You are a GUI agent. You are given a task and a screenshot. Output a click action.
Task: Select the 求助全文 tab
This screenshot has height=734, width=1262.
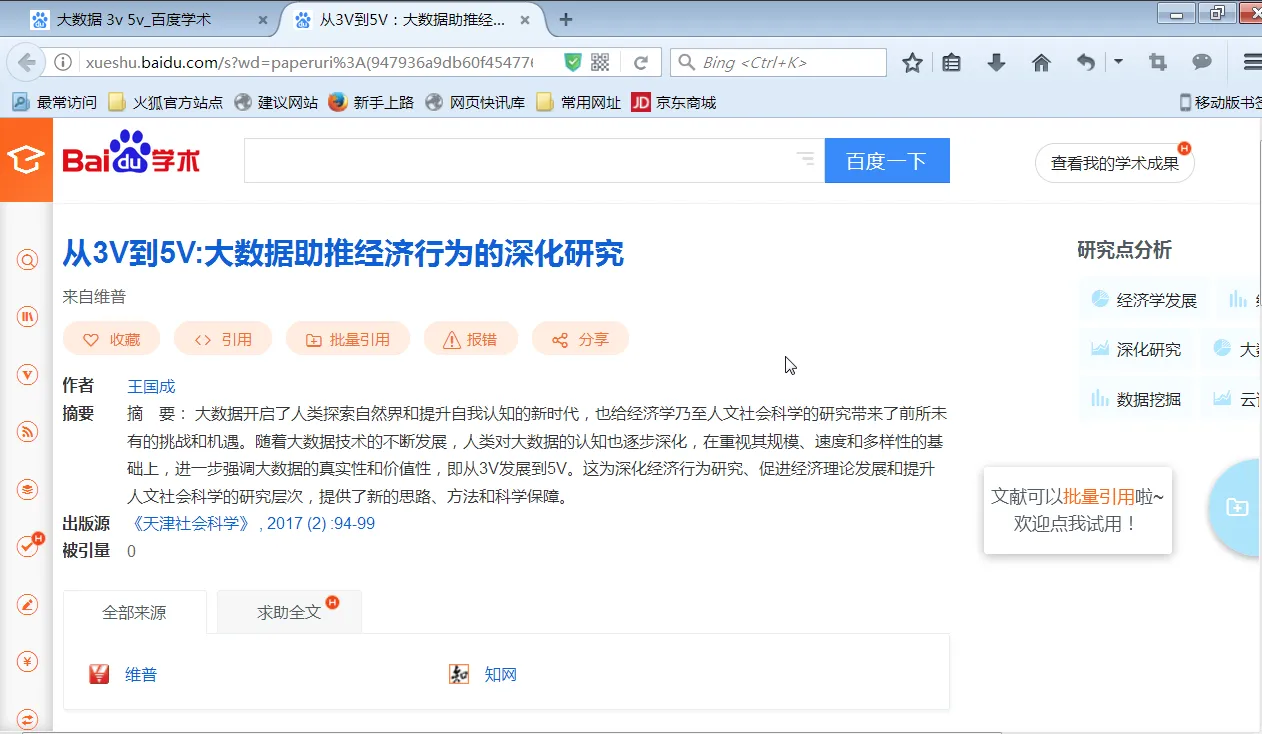point(289,612)
